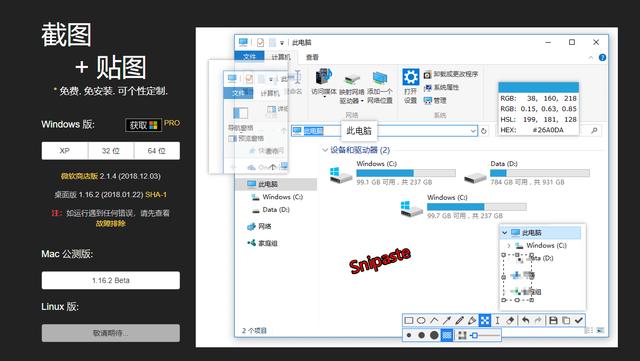Screen dimensions: 640x361
Task: Choose the polyline drawing tool
Action: pos(434,321)
